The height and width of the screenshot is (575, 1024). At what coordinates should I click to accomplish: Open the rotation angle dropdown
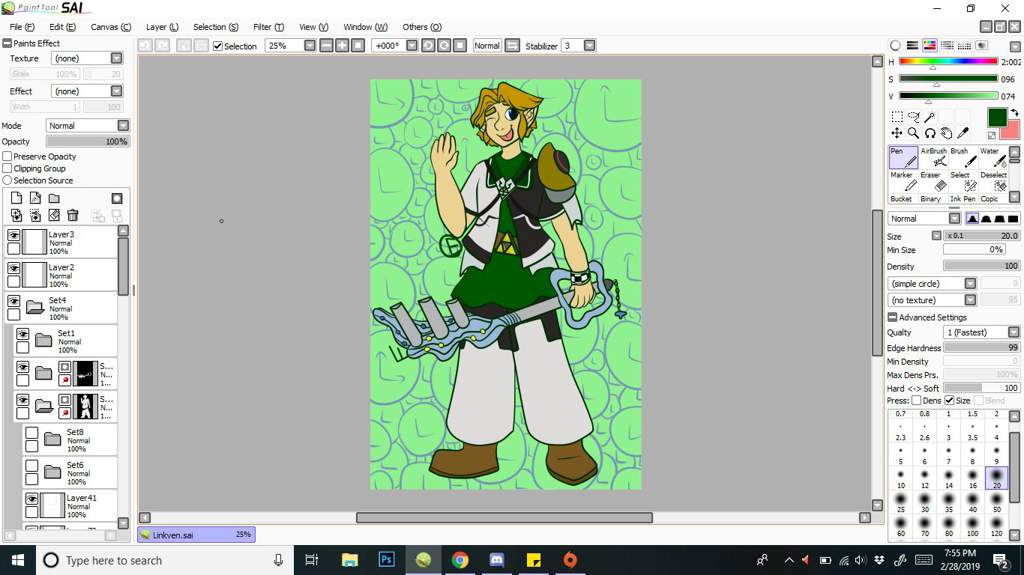pos(411,46)
